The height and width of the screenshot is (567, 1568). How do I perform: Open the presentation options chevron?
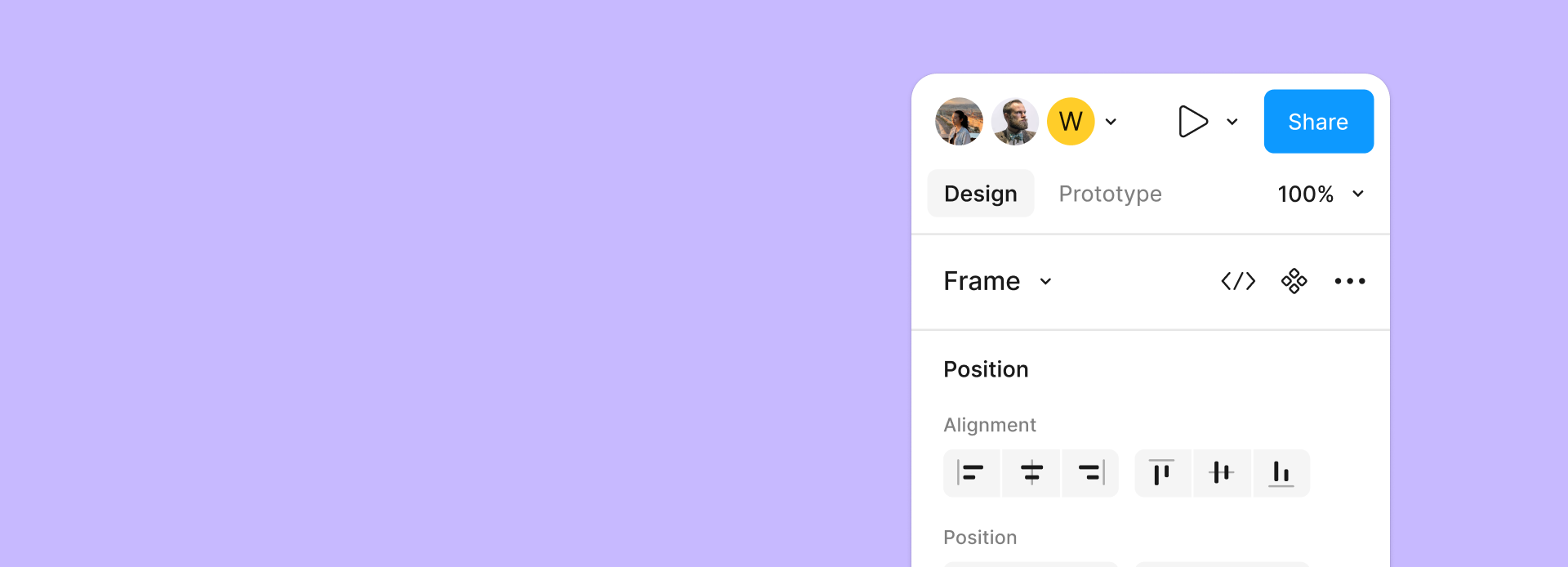coord(1233,121)
